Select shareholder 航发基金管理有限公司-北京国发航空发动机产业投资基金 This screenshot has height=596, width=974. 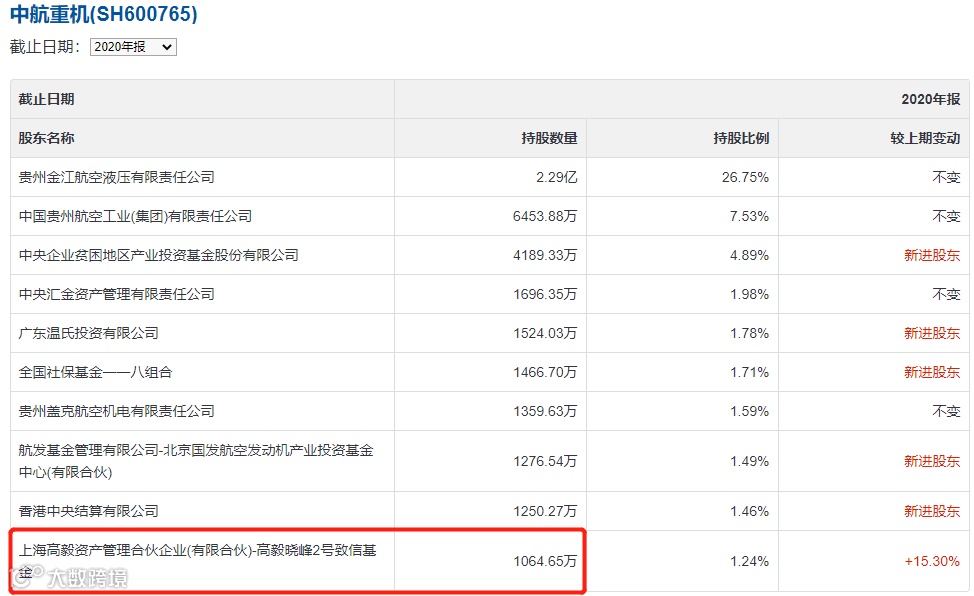196,461
